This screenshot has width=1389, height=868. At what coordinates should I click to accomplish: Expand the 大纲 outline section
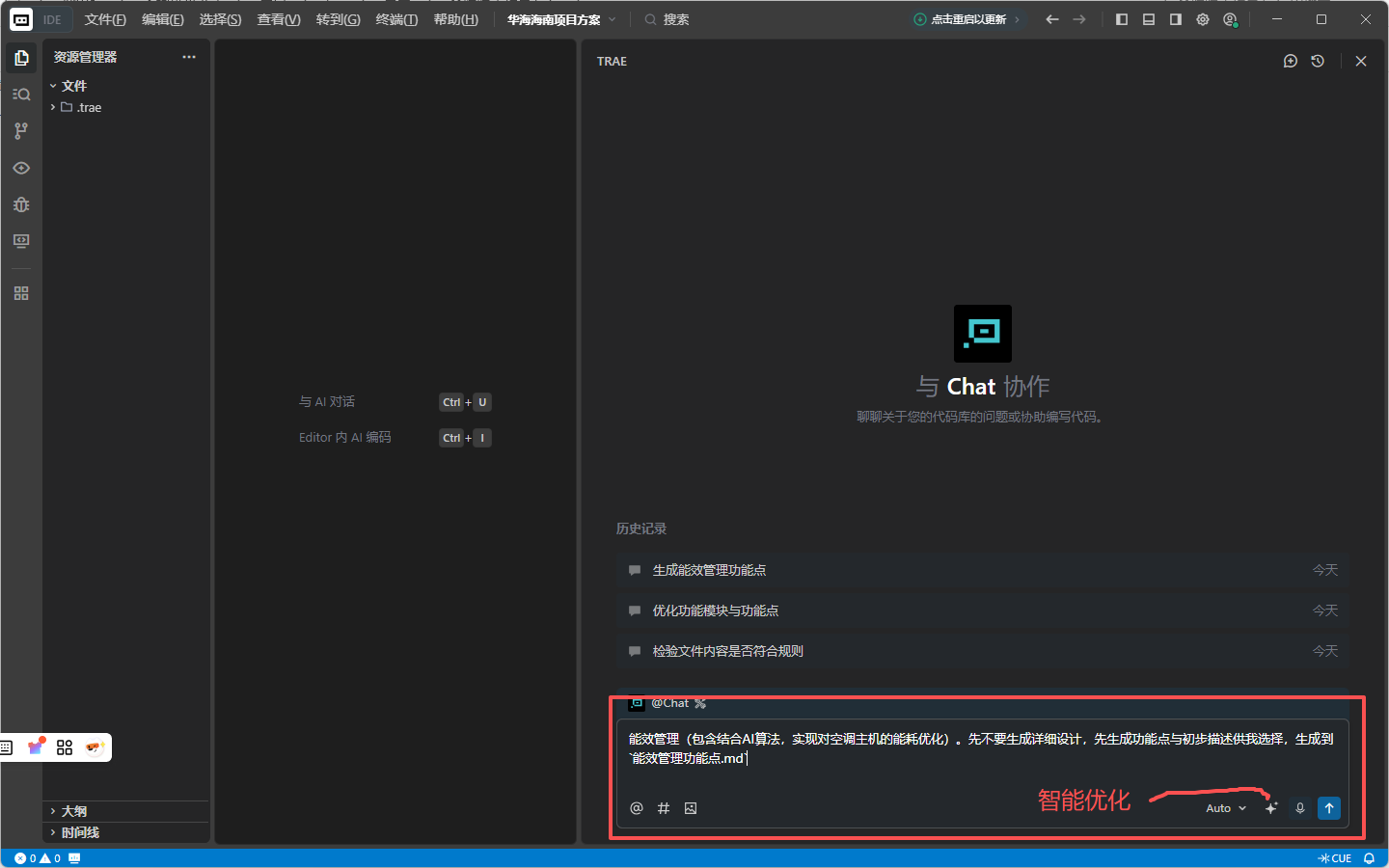[x=74, y=811]
